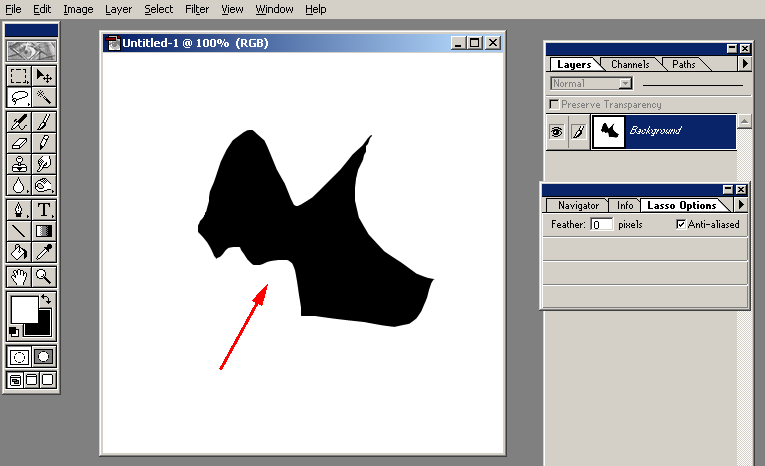Choose standard window screen mode
765x466 pixels.
15,380
